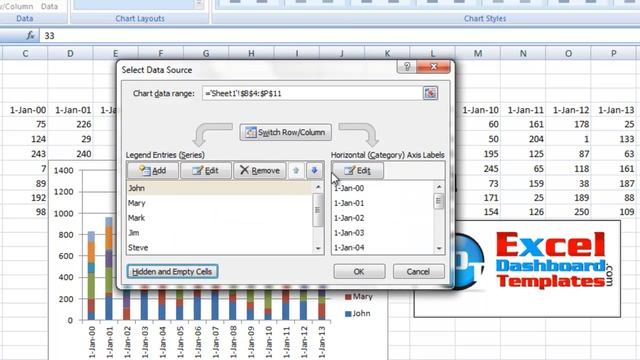This screenshot has height=360, width=640.
Task: Move series down with the down arrow
Action: coord(314,171)
